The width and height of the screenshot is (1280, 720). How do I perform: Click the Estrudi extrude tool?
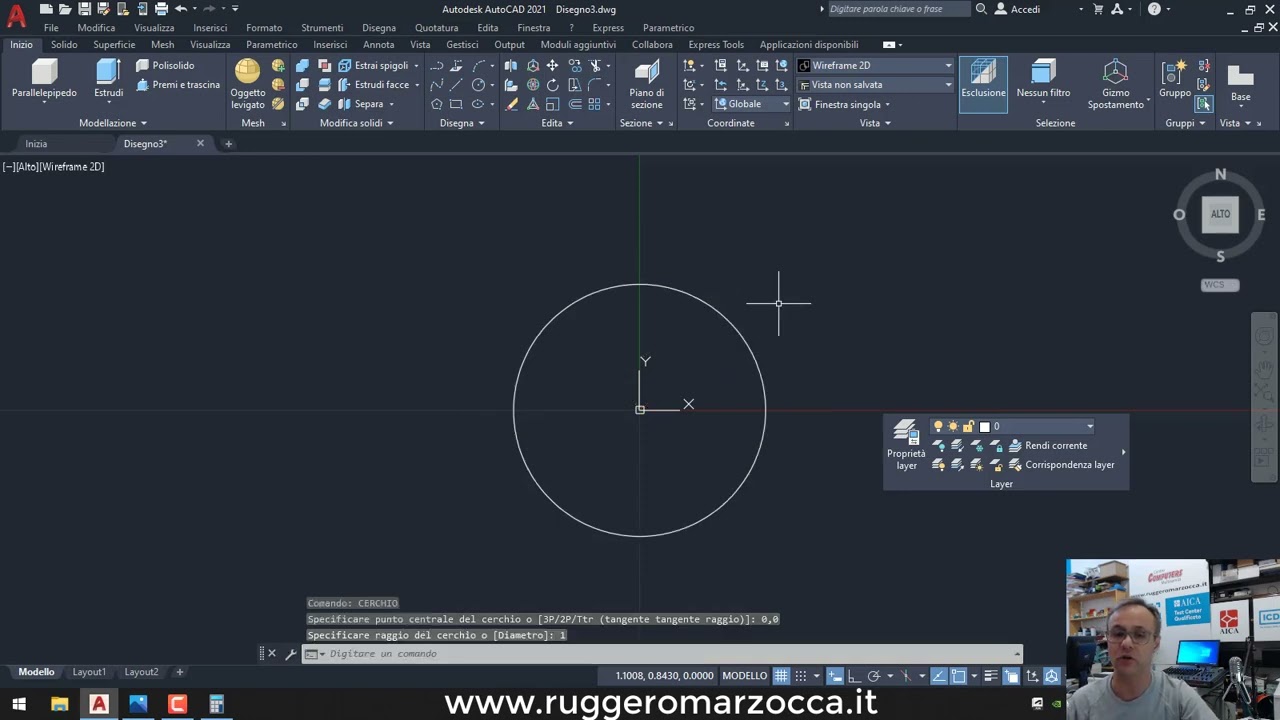108,79
